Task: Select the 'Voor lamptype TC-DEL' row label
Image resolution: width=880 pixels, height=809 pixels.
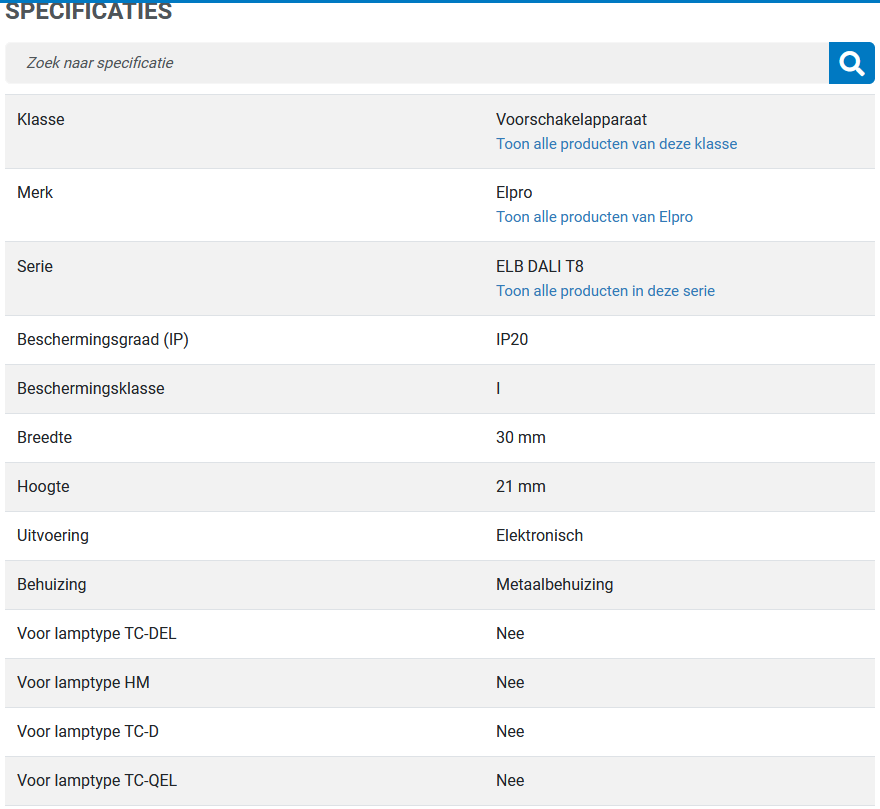Action: [97, 633]
